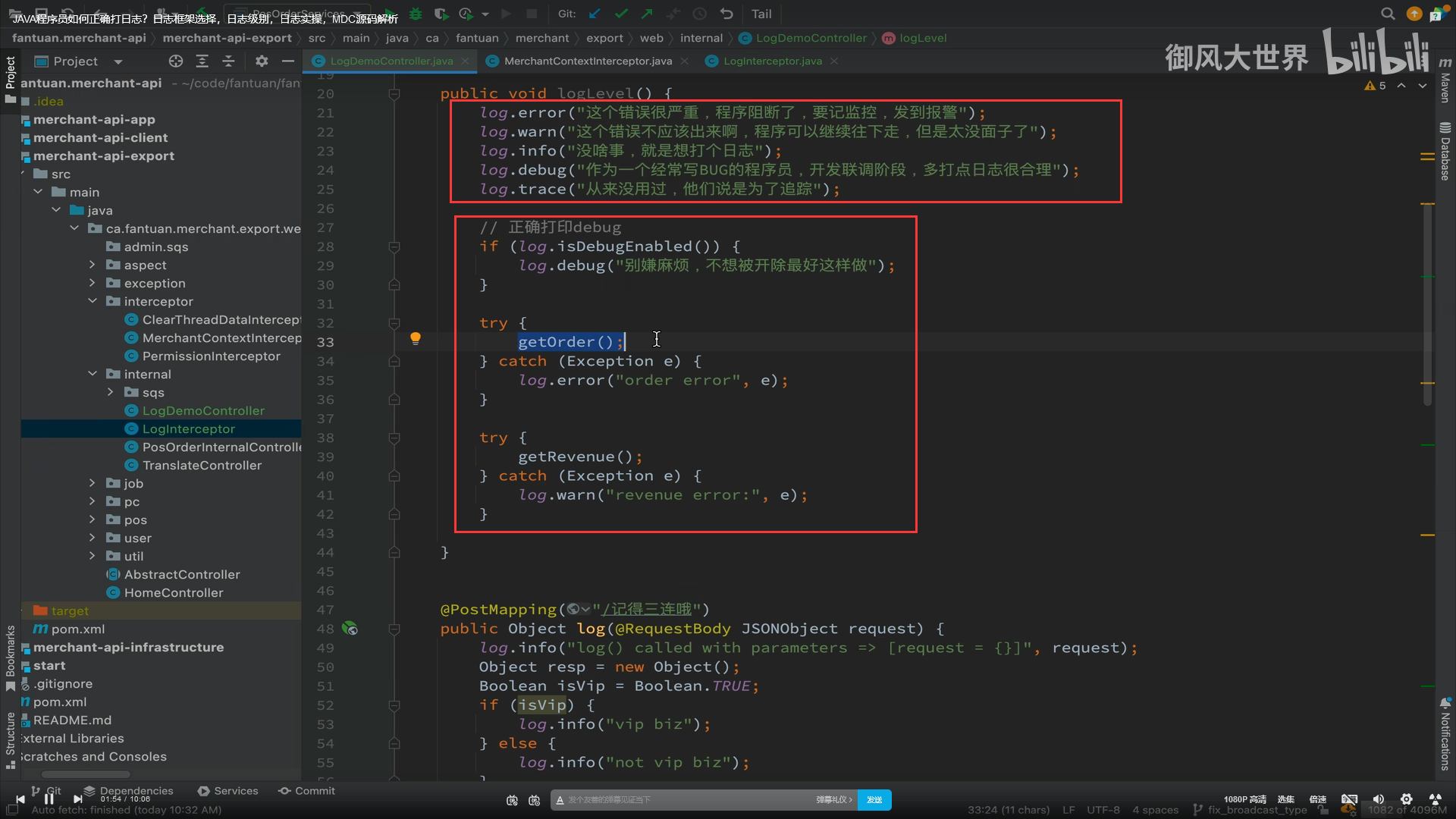1456x819 pixels.
Task: Click the 选集 episode list button
Action: click(1286, 799)
